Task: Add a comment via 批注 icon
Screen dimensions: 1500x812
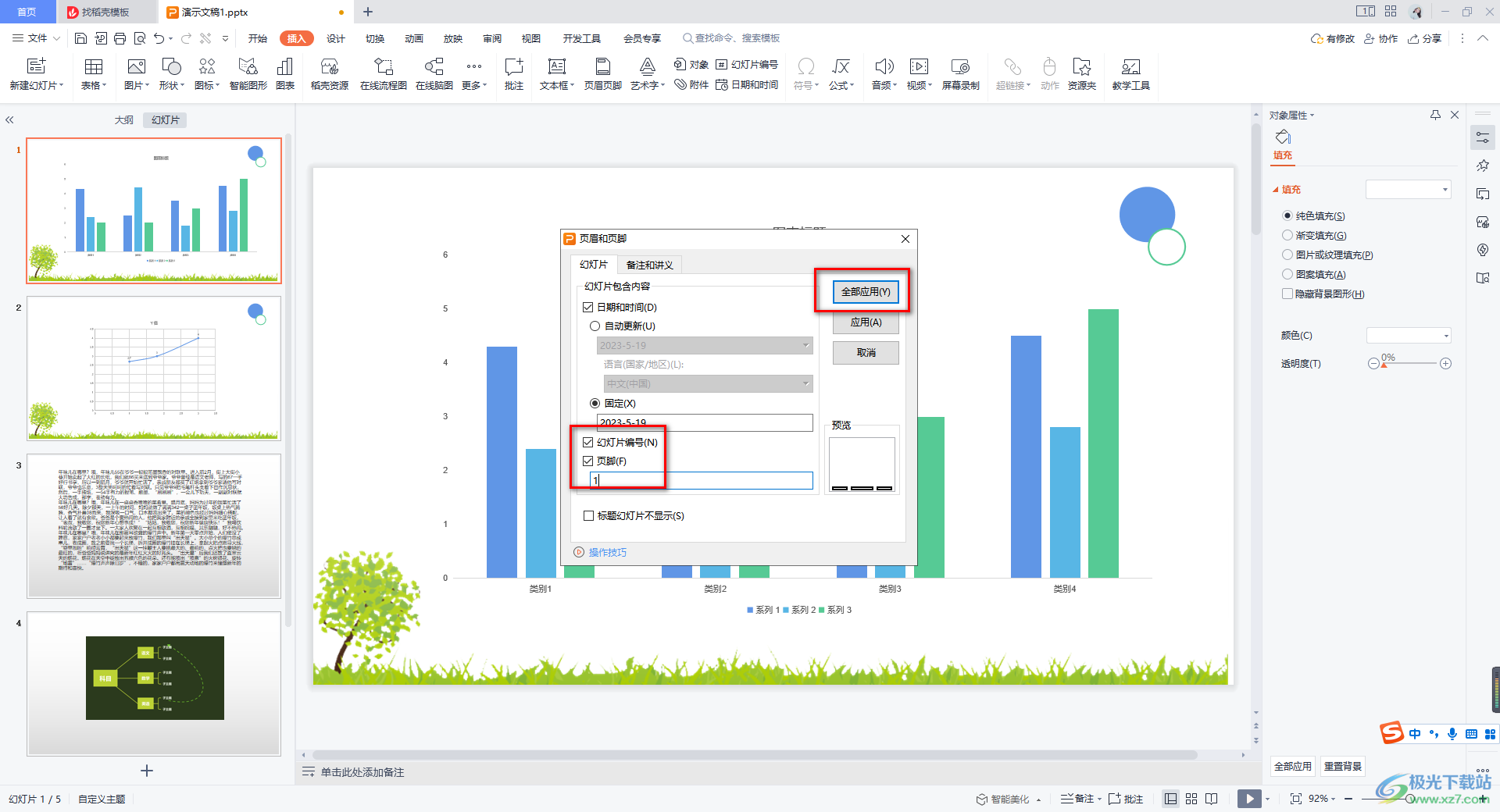Action: click(514, 74)
